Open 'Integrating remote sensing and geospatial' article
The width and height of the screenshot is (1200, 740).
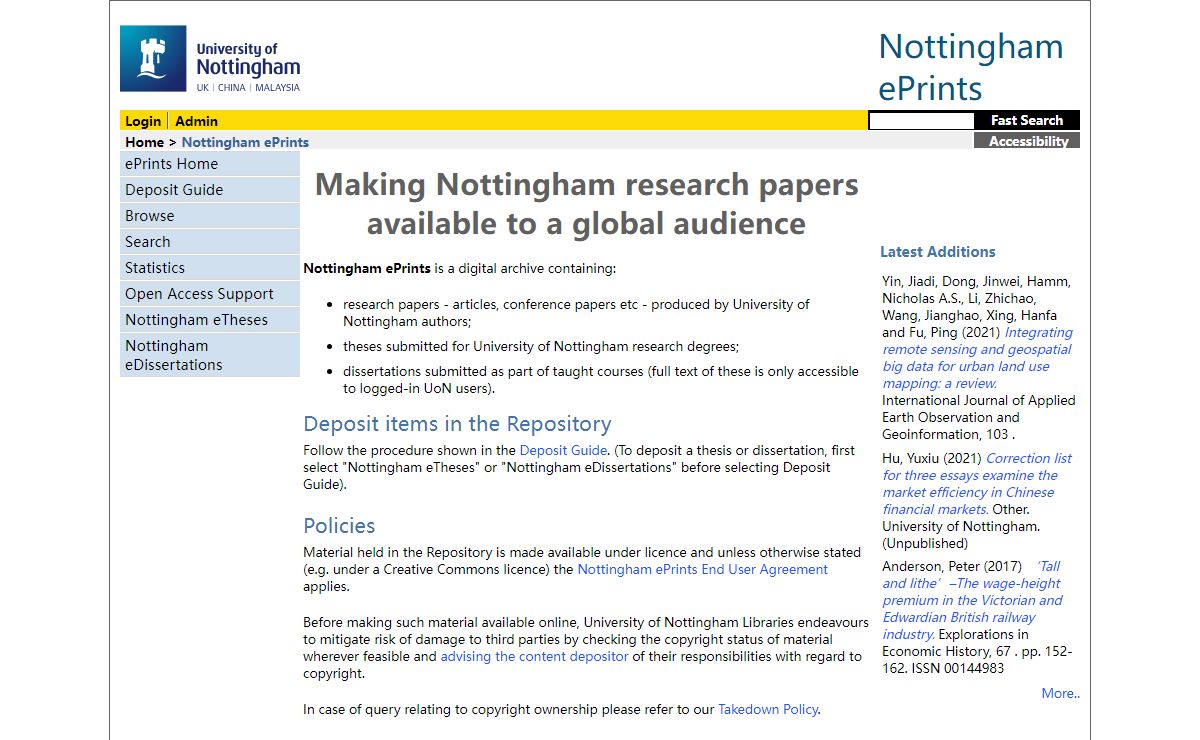pos(977,358)
